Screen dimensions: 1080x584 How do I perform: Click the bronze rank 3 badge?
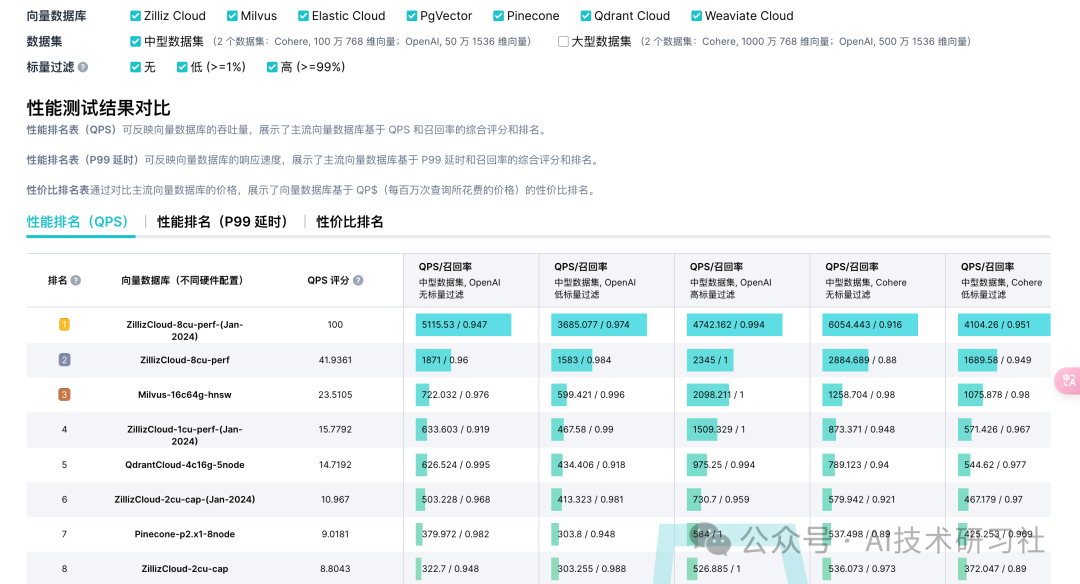pyautogui.click(x=64, y=394)
